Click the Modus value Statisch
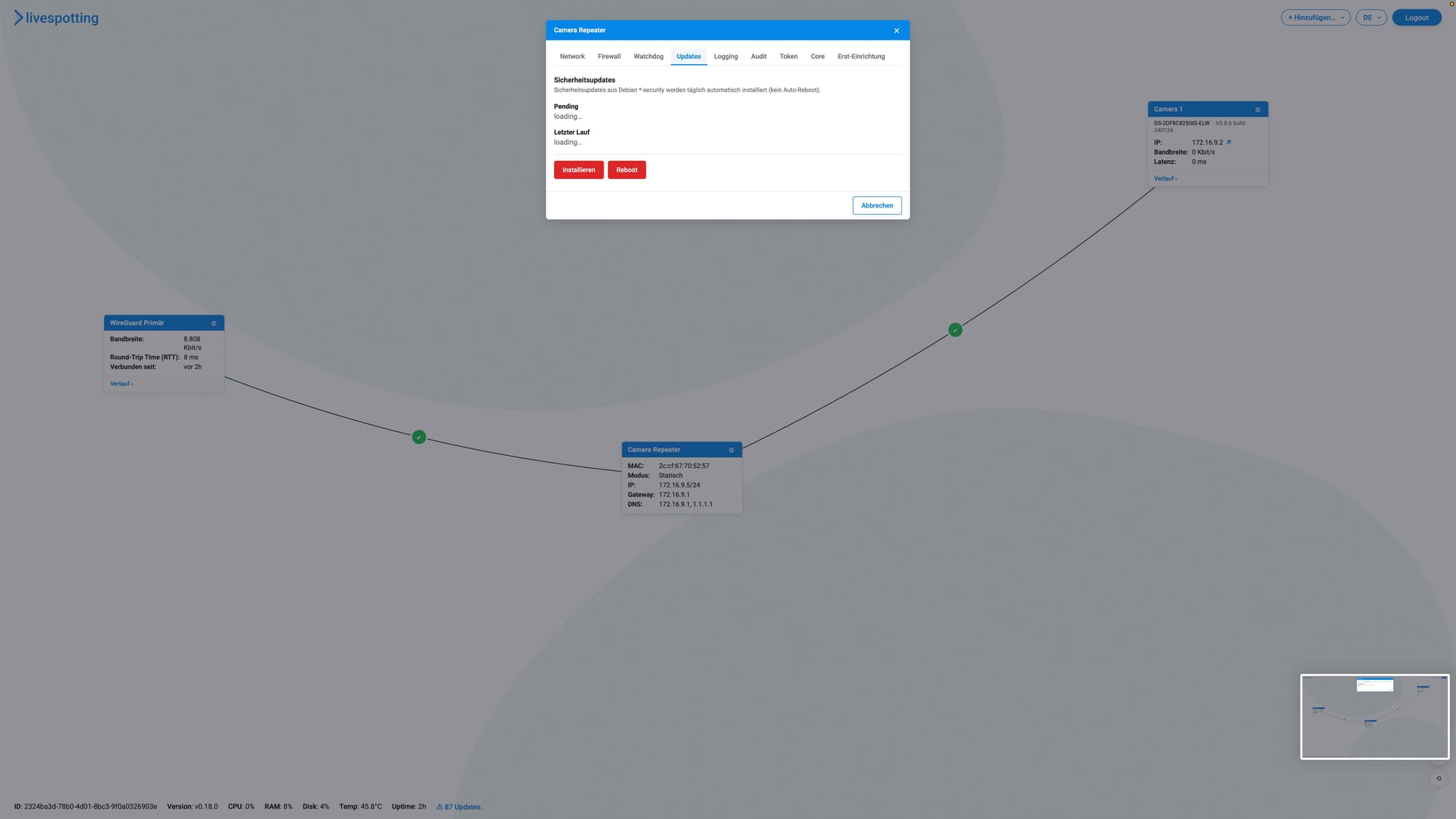This screenshot has width=1456, height=819. click(670, 475)
